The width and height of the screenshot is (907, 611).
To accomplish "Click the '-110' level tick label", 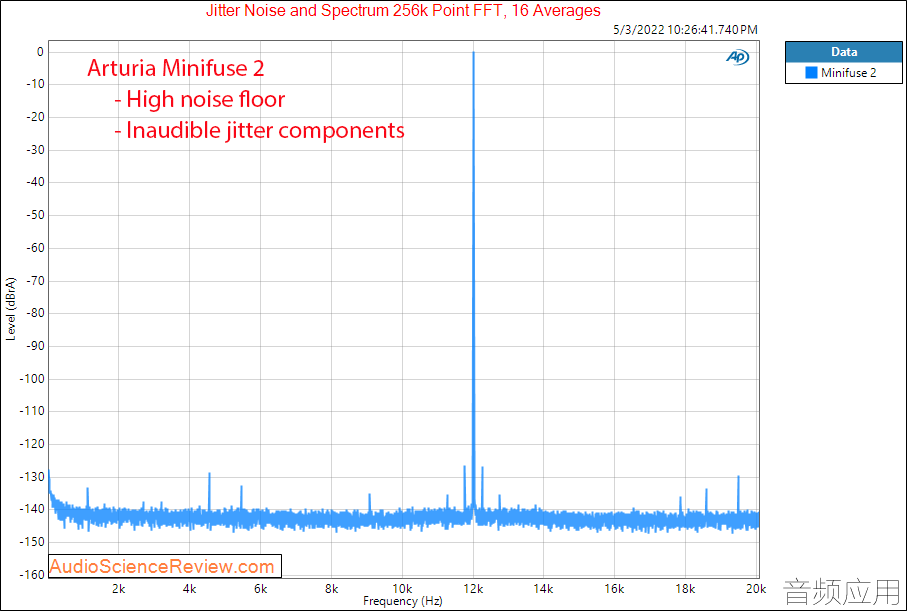I will click(x=31, y=411).
